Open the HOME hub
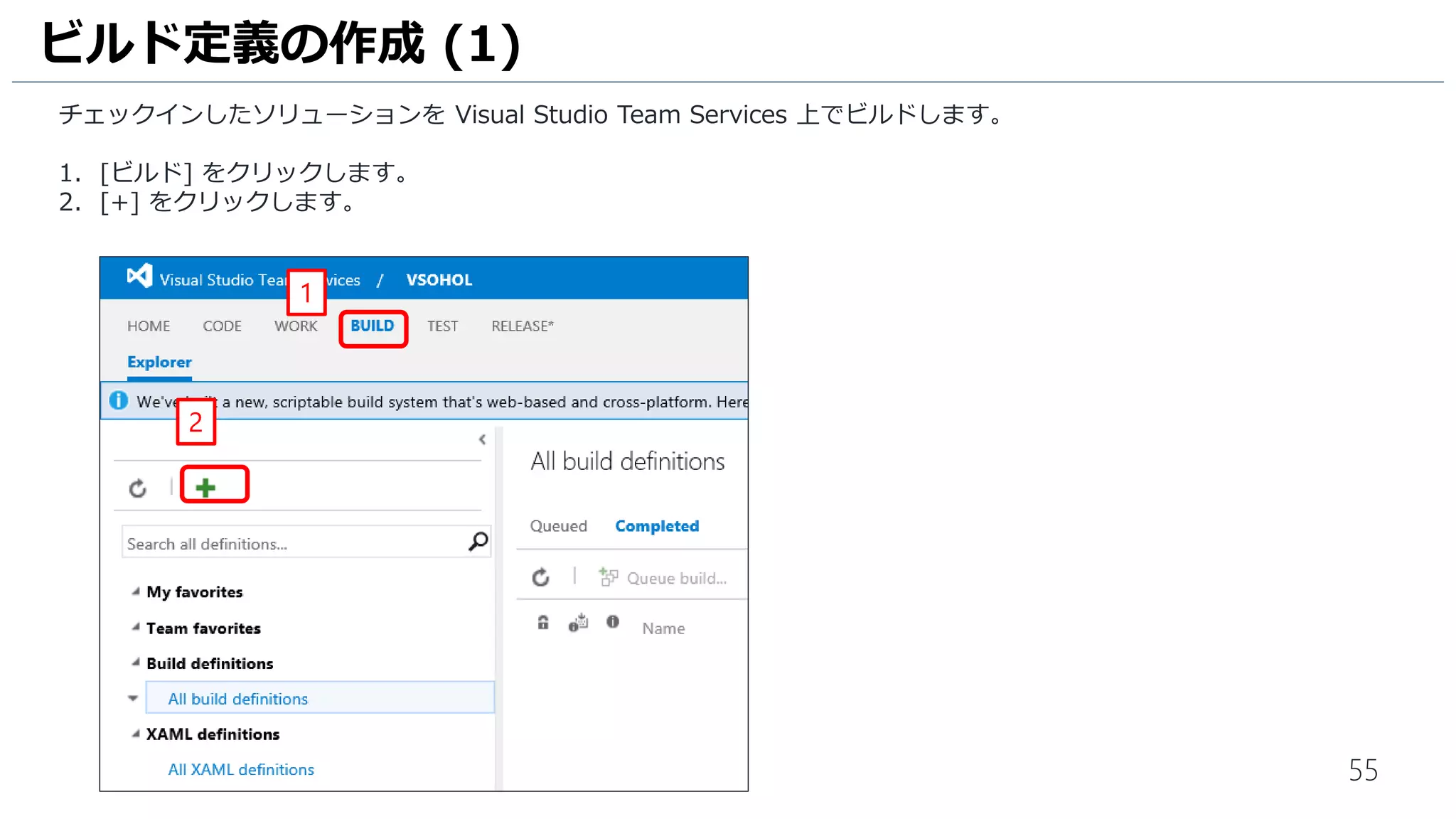 [149, 326]
